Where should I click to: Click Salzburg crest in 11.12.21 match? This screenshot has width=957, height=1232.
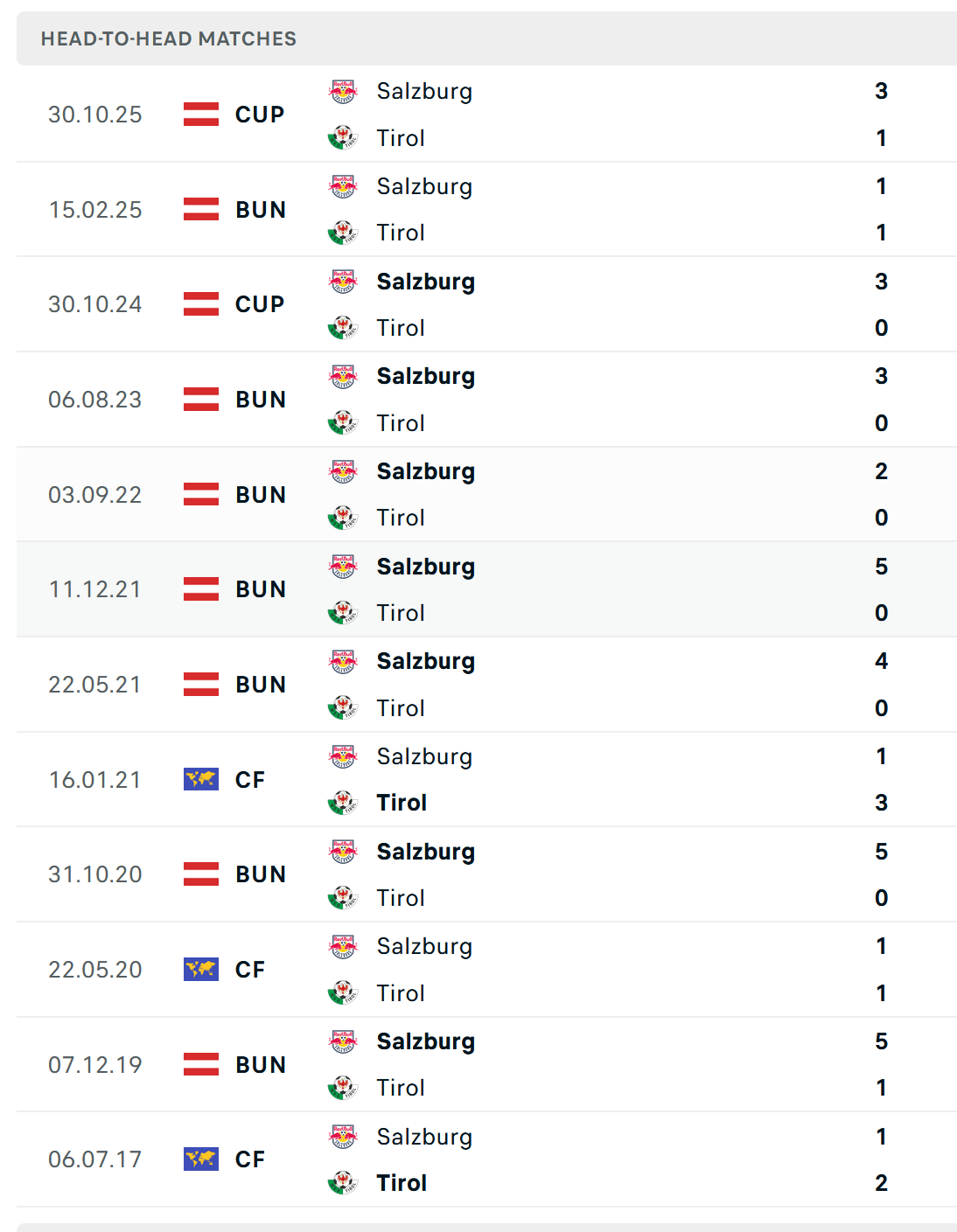[x=343, y=567]
